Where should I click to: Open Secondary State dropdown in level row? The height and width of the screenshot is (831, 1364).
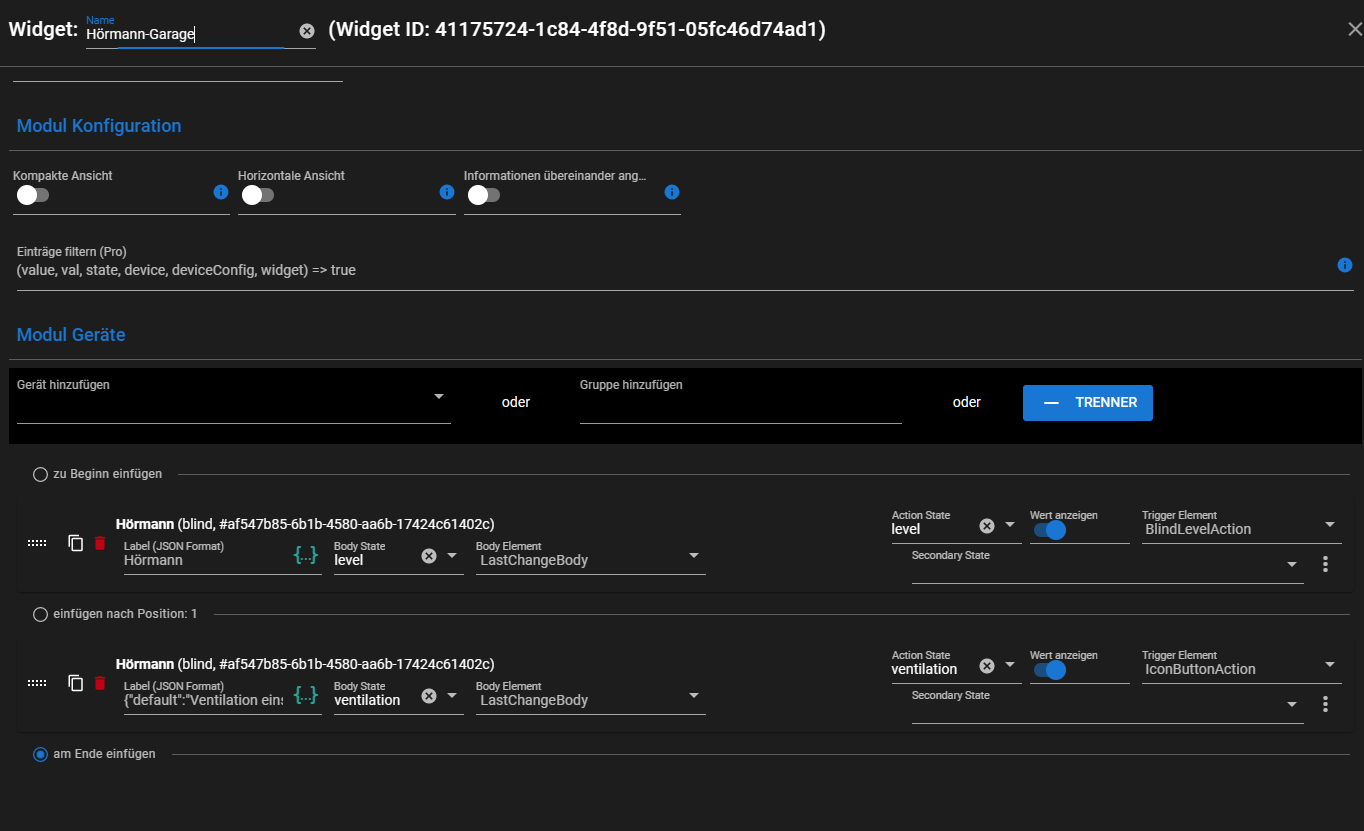click(1291, 565)
